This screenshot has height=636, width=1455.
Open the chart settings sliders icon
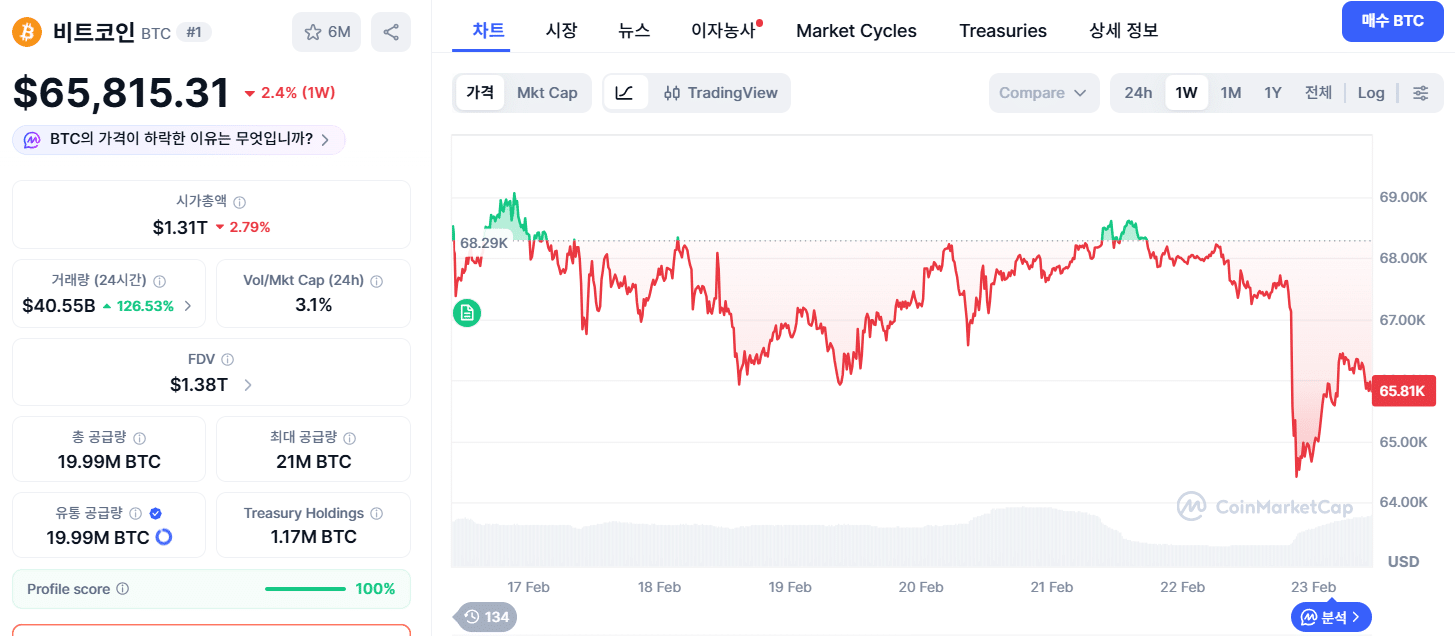1421,92
